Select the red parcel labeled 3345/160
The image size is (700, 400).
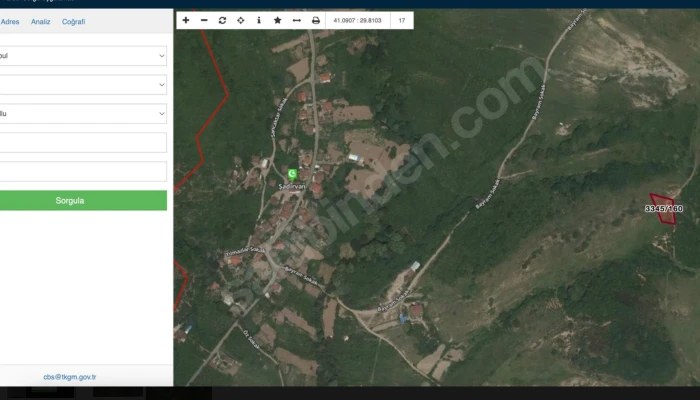663,209
